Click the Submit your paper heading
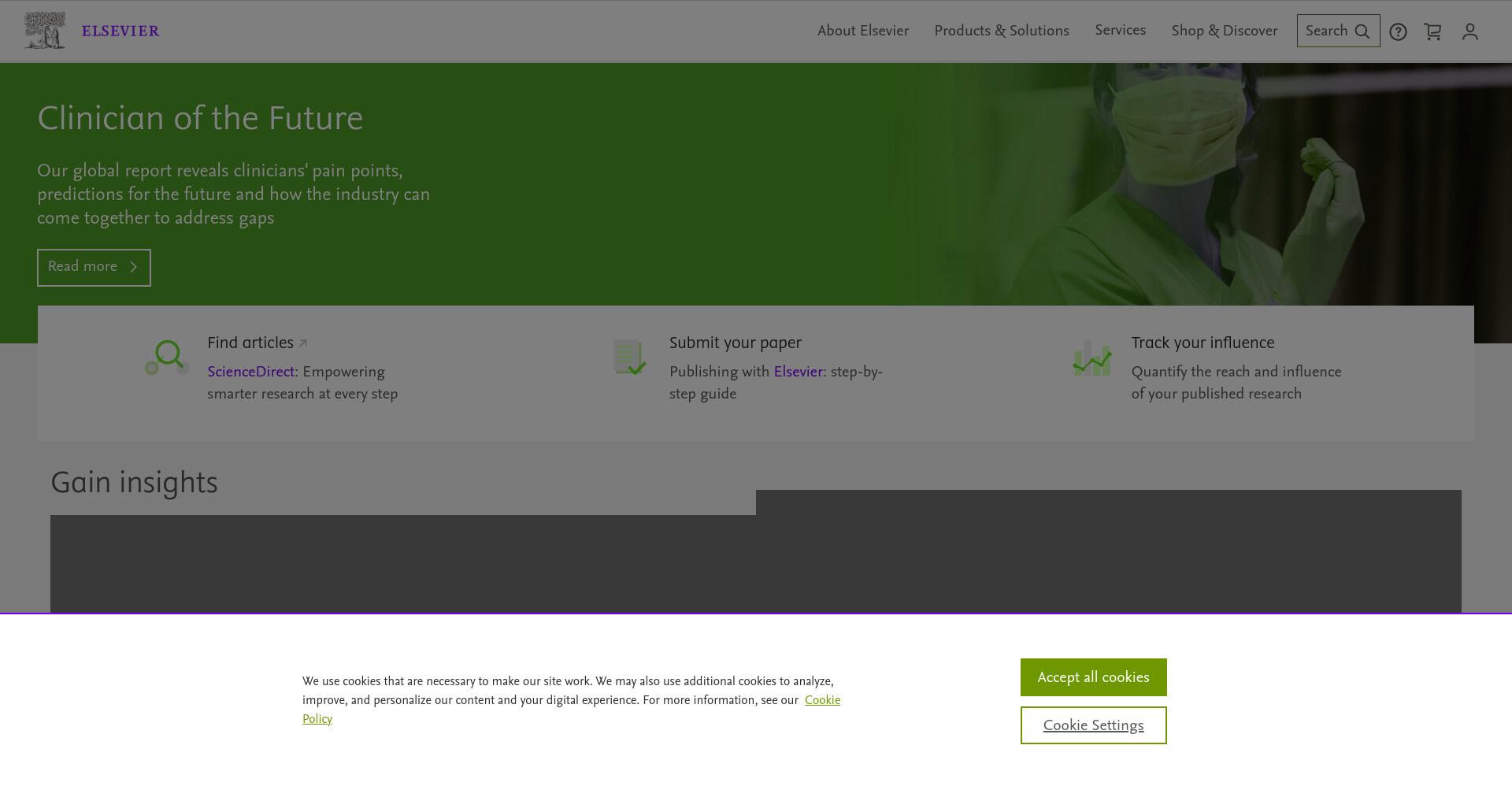Viewport: 1512px width, 786px height. click(736, 343)
